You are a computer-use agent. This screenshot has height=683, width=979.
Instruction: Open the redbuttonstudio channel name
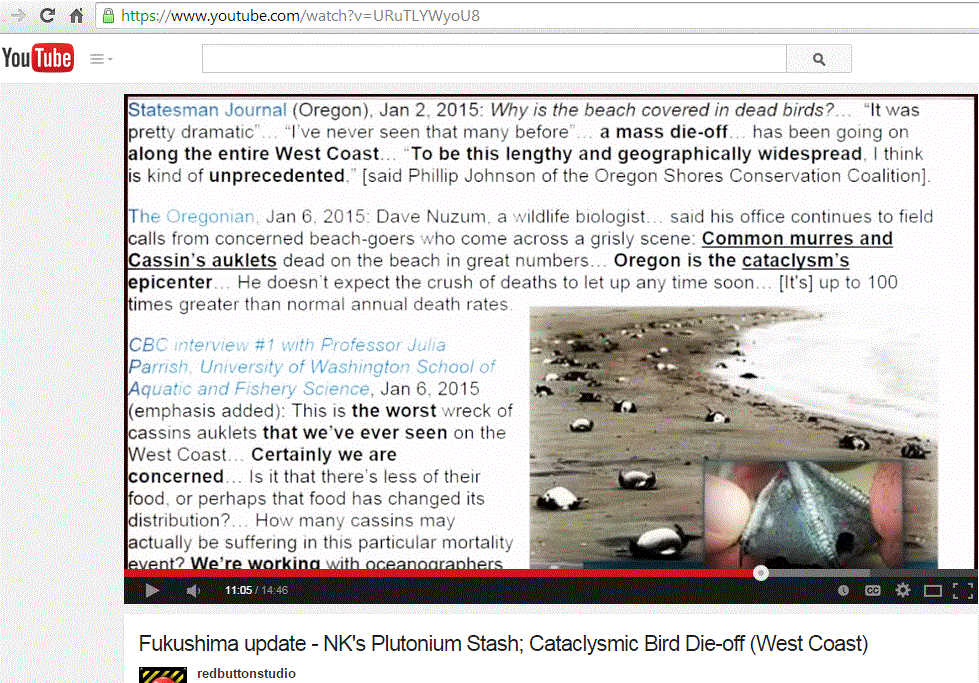pyautogui.click(x=246, y=673)
